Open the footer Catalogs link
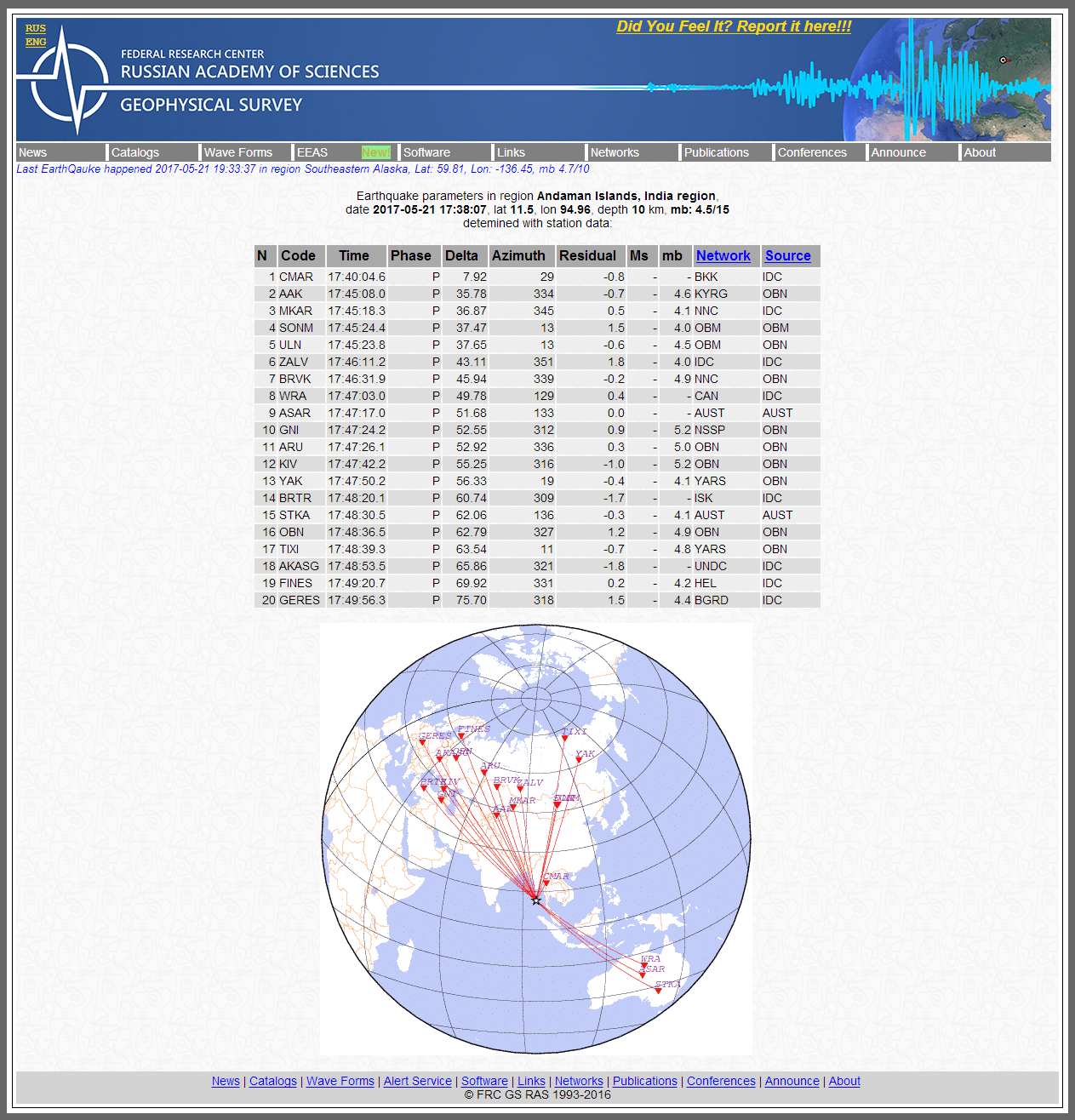Viewport: 1075px width, 1120px height. click(x=273, y=1081)
